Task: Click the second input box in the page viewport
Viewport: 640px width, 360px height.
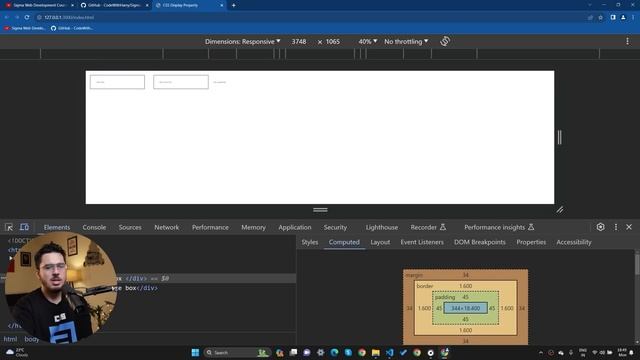Action: (x=181, y=82)
